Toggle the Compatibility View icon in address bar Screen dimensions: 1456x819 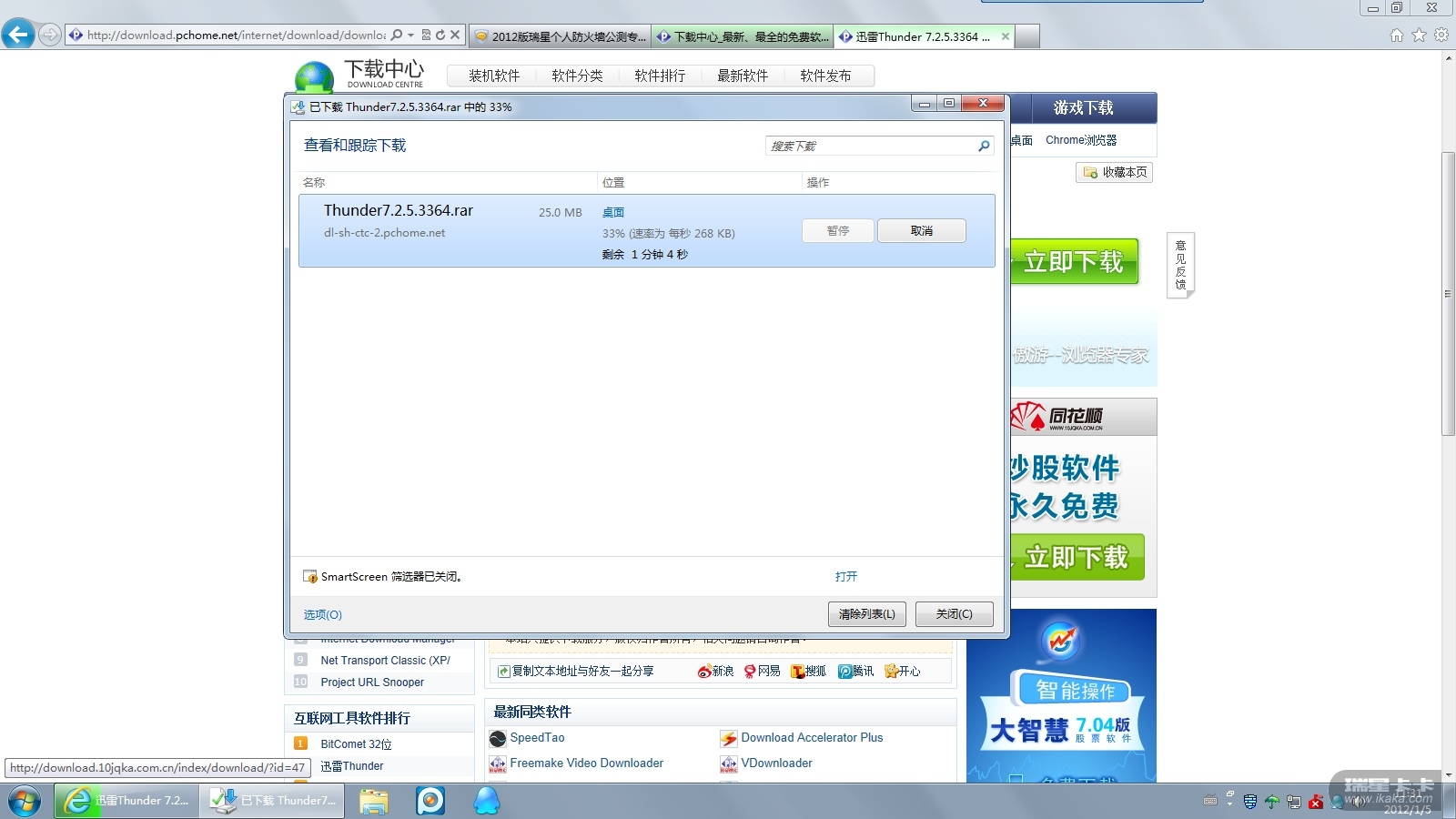[x=426, y=35]
